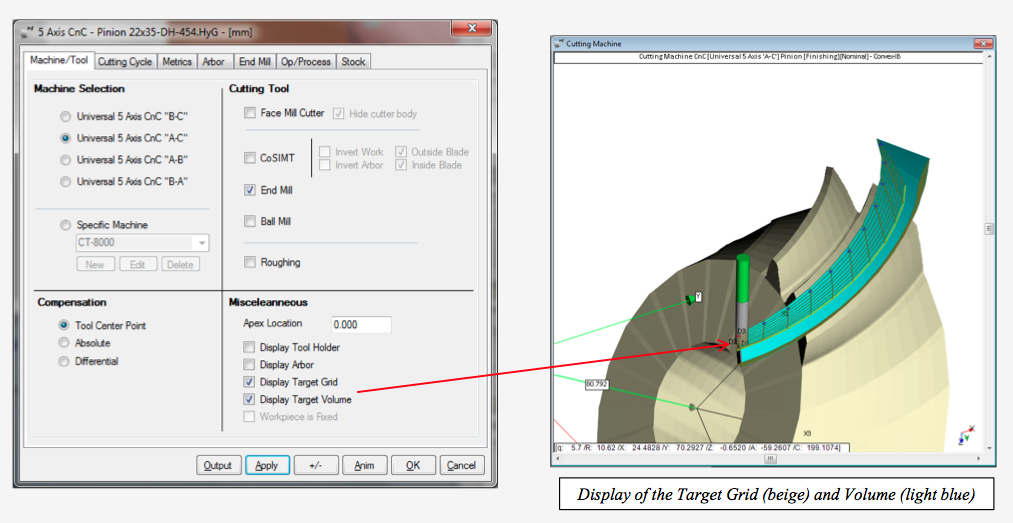Click the Edit machine button
This screenshot has height=523, width=1013.
(x=138, y=264)
